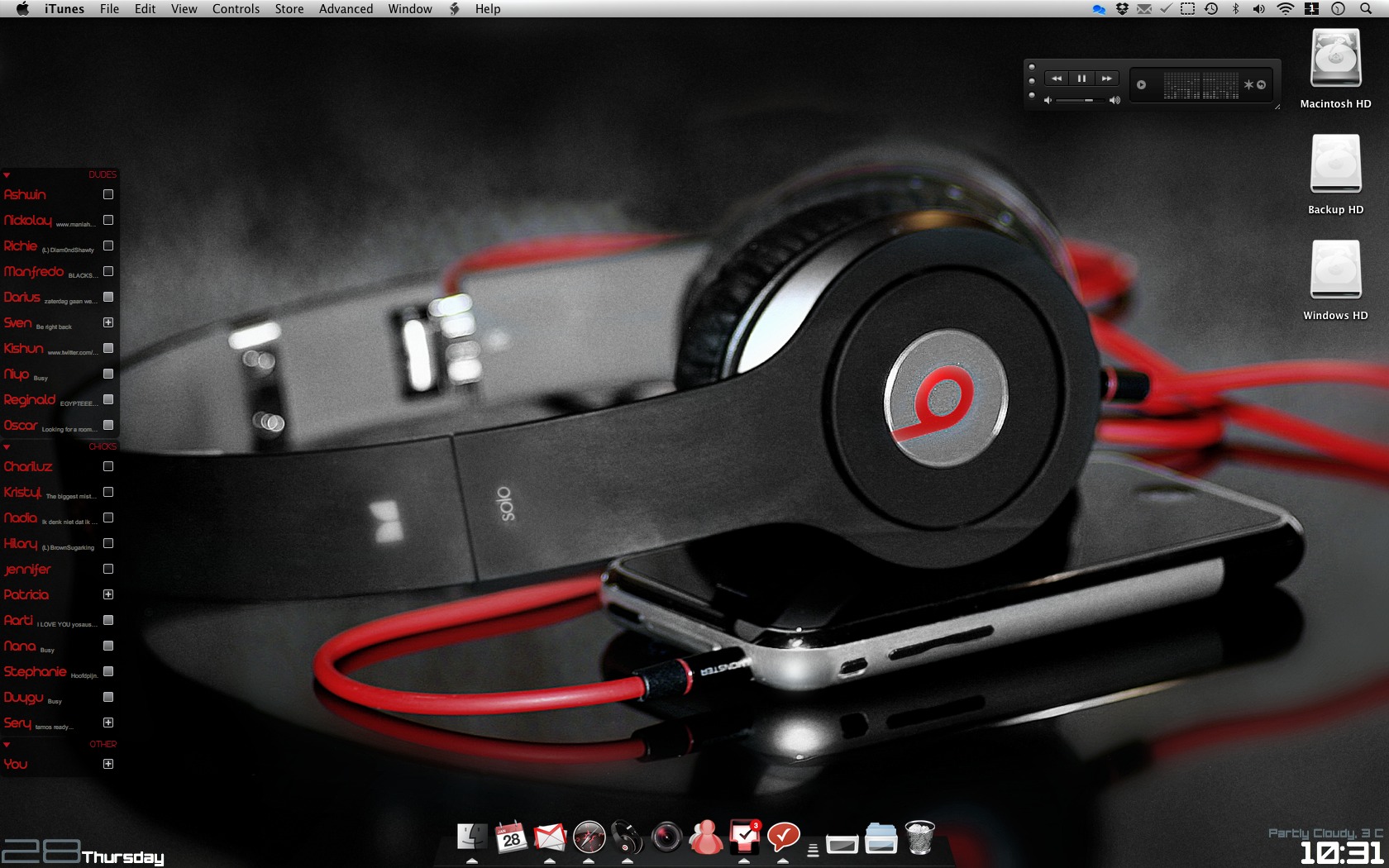Toggle the status box next to Jennifer
The image size is (1389, 868).
(108, 569)
